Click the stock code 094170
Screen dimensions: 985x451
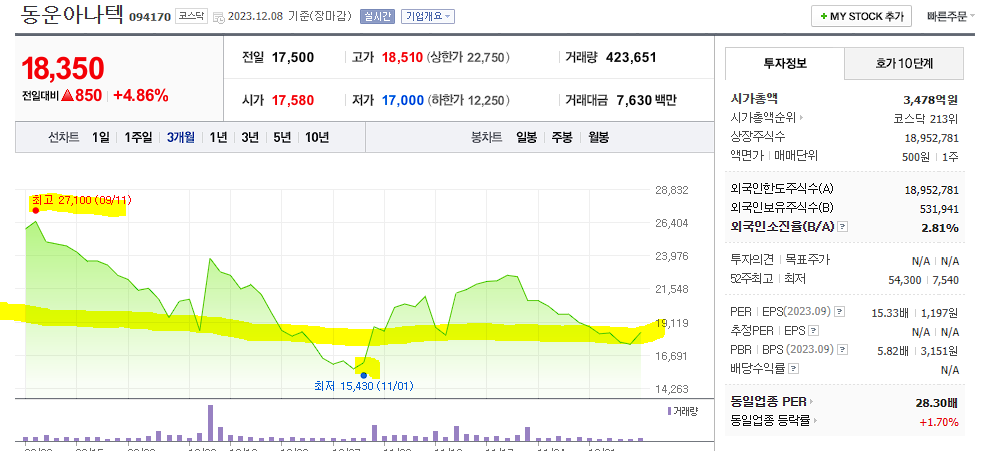tap(150, 17)
